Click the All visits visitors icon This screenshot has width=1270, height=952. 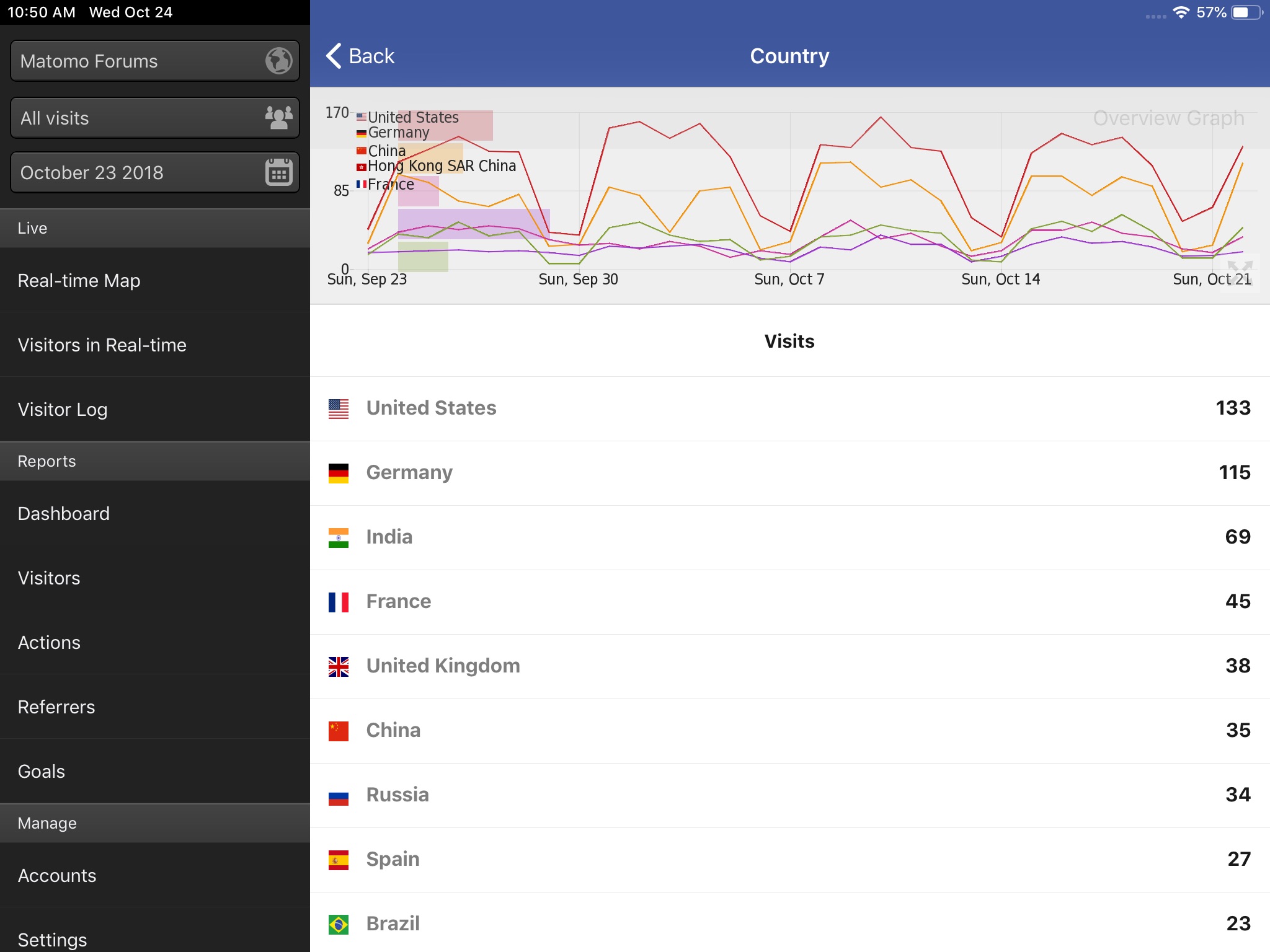tap(278, 117)
